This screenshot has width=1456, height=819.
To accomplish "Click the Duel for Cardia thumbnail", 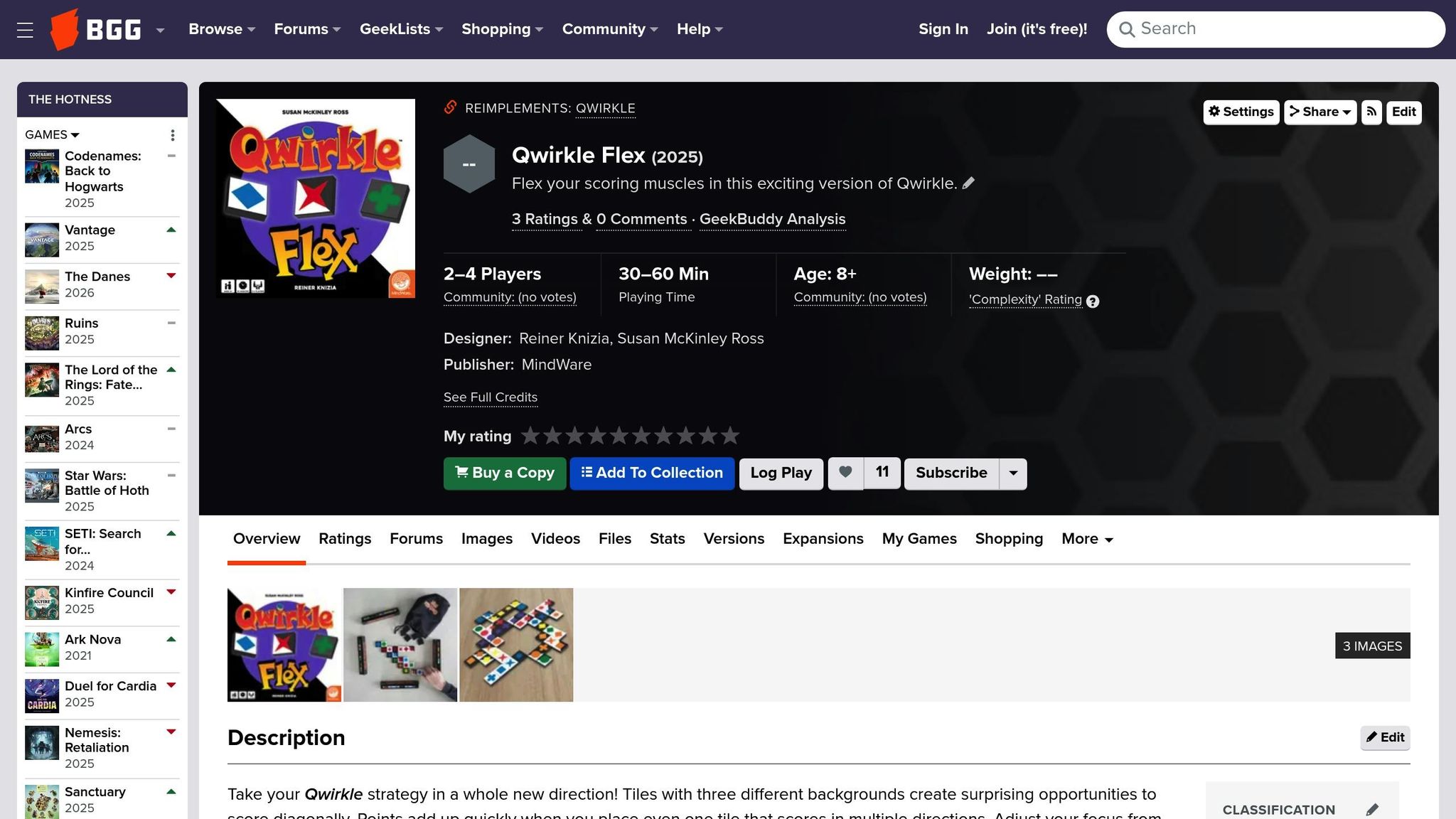I will pyautogui.click(x=42, y=695).
